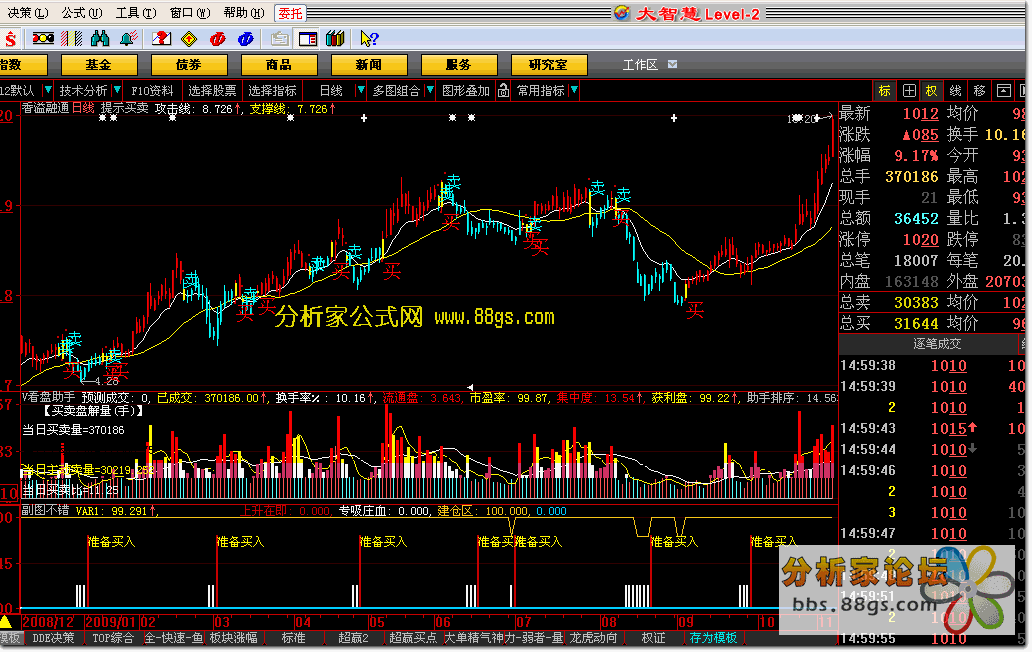Screen dimensions: 1032x652
Task: Open the 工具(T) menu
Action: (136, 13)
